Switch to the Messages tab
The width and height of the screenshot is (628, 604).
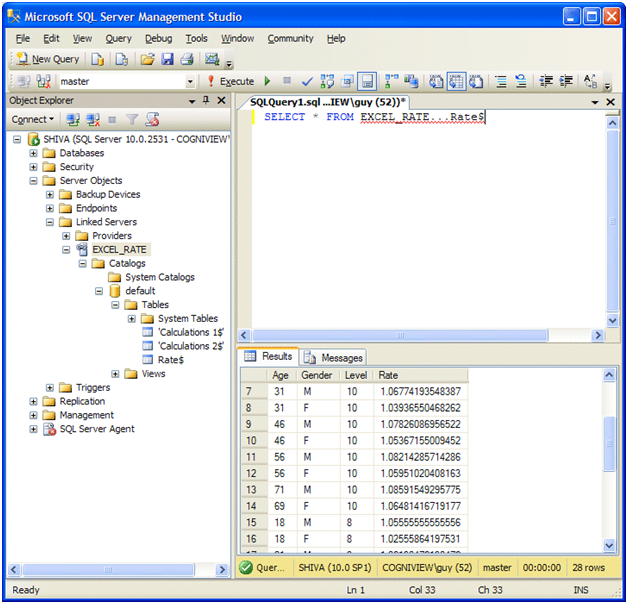[333, 357]
